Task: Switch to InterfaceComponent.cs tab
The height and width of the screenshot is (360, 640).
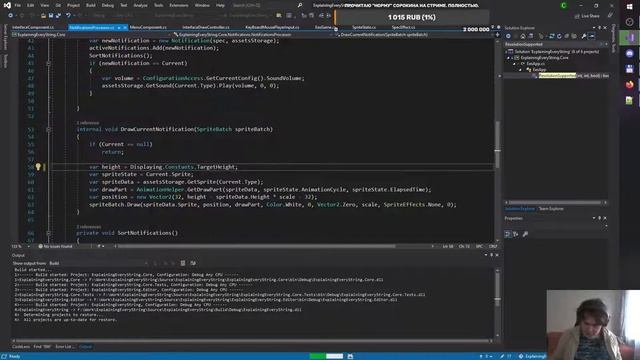Action: click(x=33, y=27)
